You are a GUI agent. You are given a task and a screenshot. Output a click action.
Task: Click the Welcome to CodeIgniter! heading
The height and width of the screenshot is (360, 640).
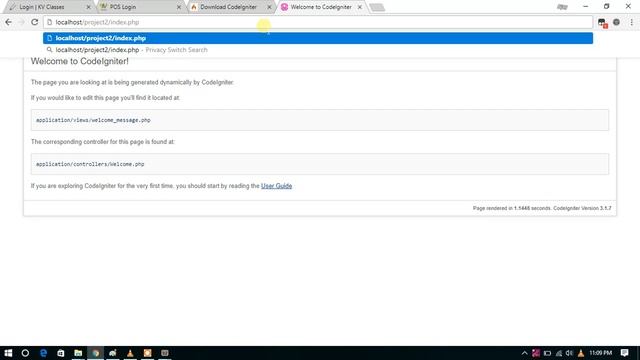click(80, 61)
